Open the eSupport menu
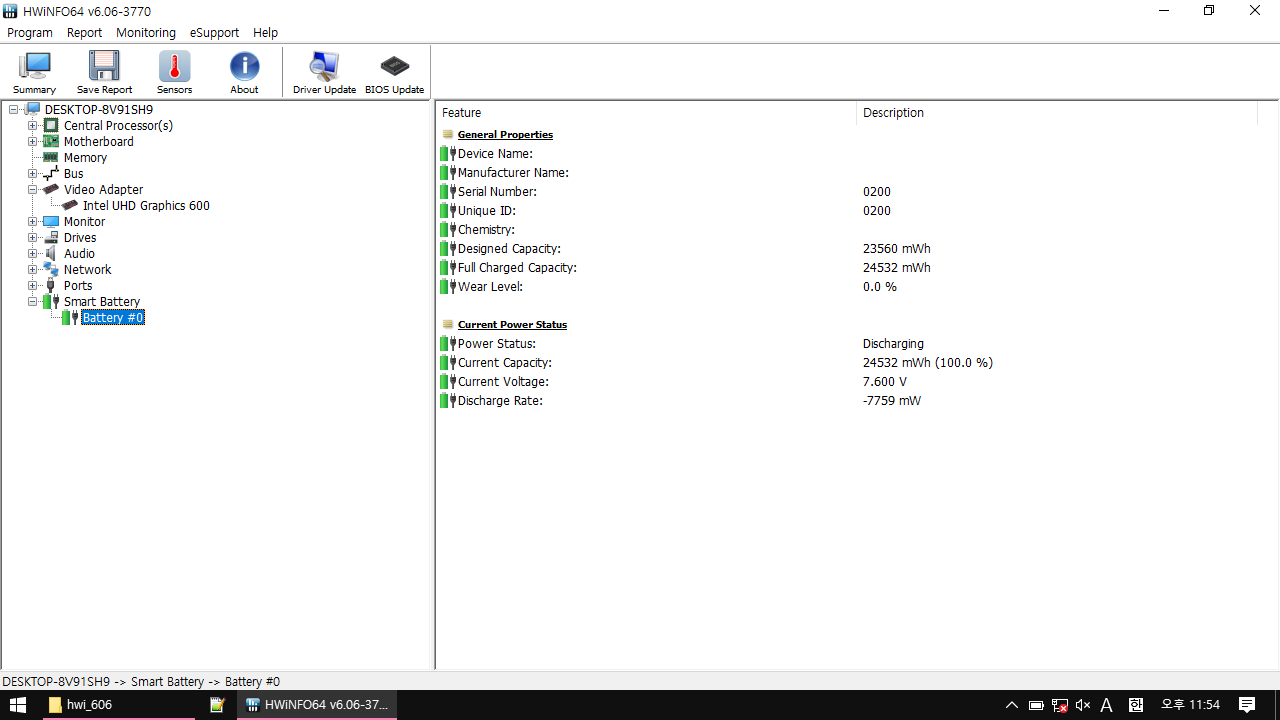The height and width of the screenshot is (720, 1280). click(214, 33)
